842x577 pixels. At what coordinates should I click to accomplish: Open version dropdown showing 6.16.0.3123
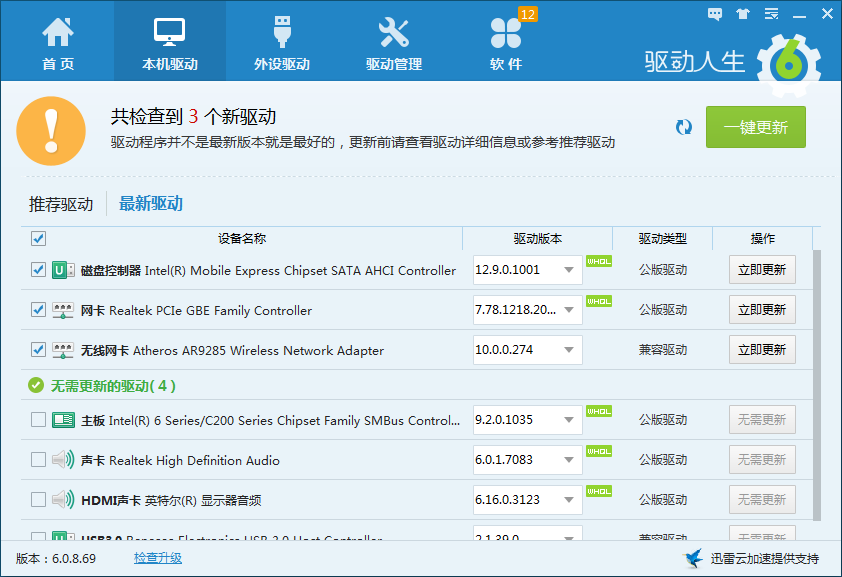(x=568, y=500)
